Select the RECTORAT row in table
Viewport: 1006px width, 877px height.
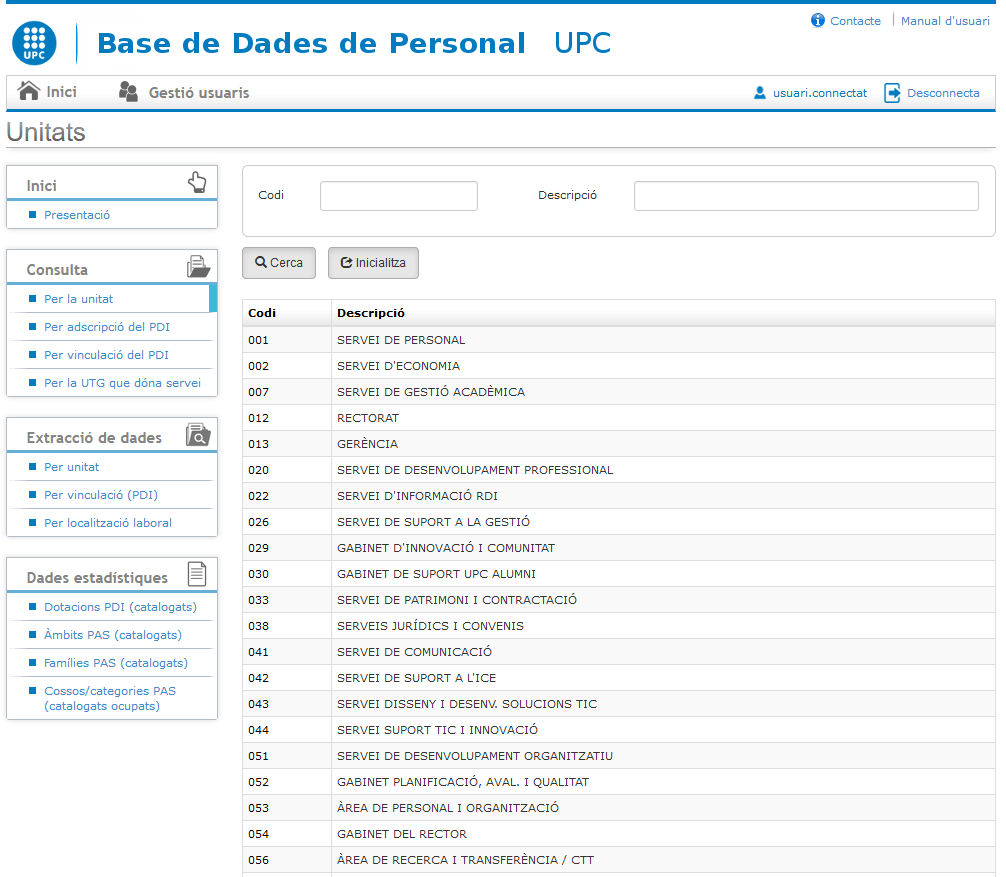tap(368, 418)
